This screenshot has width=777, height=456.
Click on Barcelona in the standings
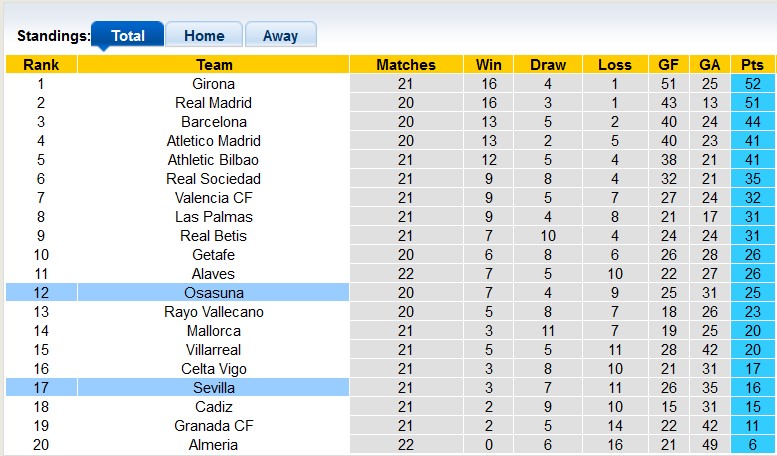click(x=213, y=122)
